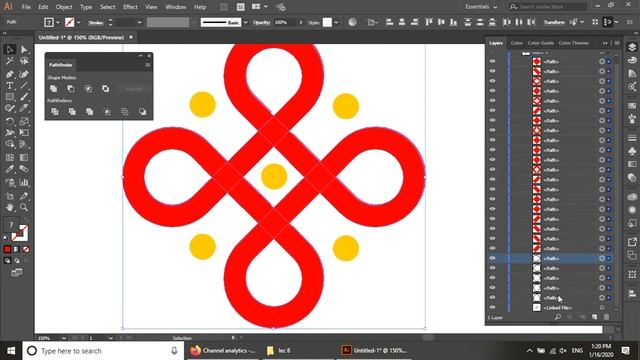Expand the Opacity slider arrow
Image resolution: width=640 pixels, height=360 pixels.
point(301,22)
